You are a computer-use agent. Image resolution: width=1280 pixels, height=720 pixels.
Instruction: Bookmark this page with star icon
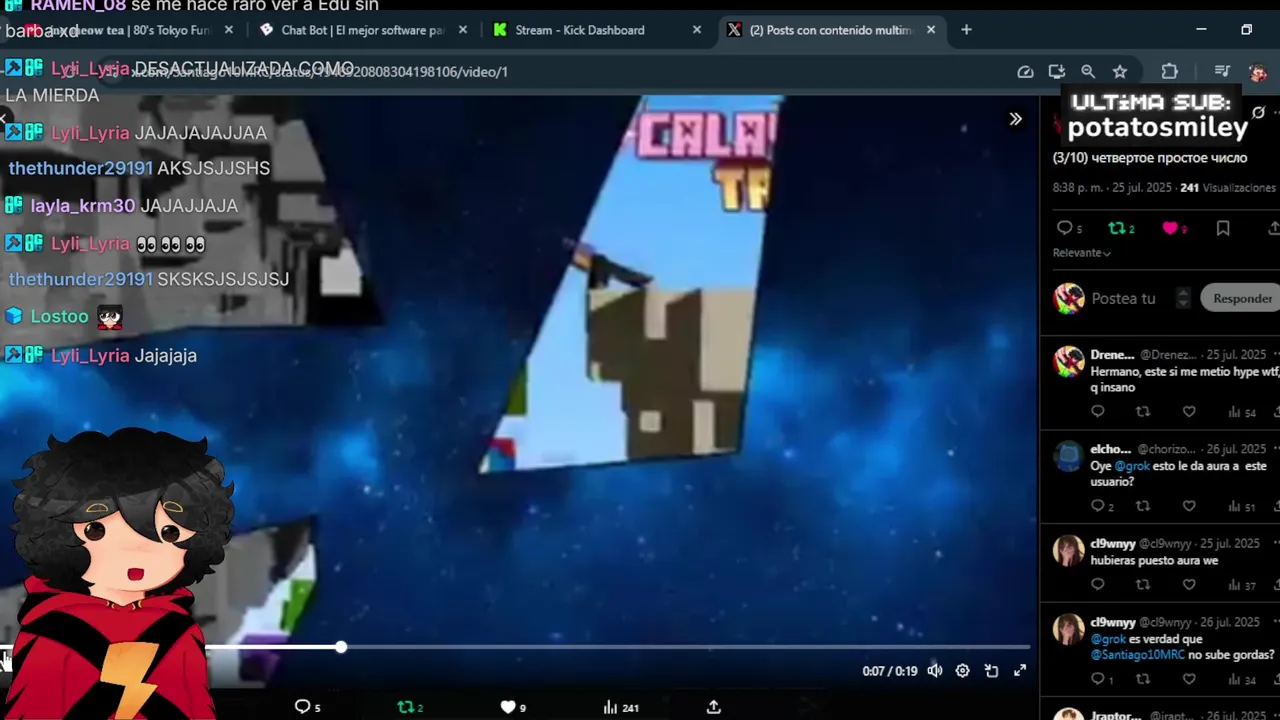point(1120,71)
